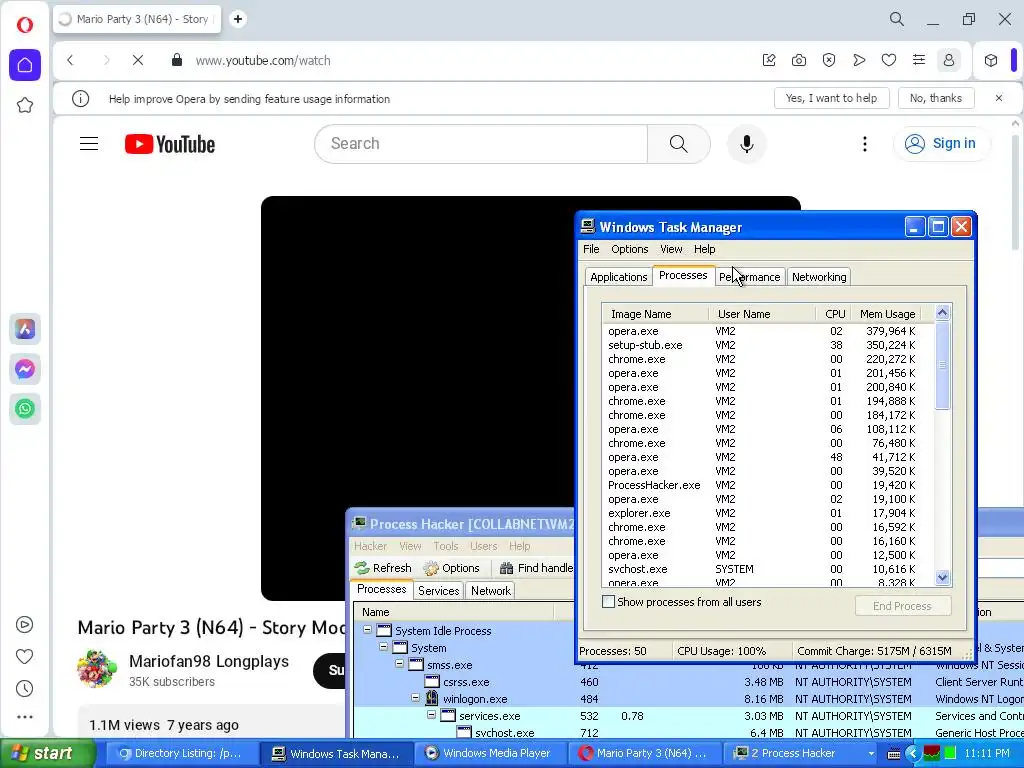This screenshot has height=768, width=1024.
Task: Click Refresh in Process Hacker toolbar
Action: pos(383,568)
